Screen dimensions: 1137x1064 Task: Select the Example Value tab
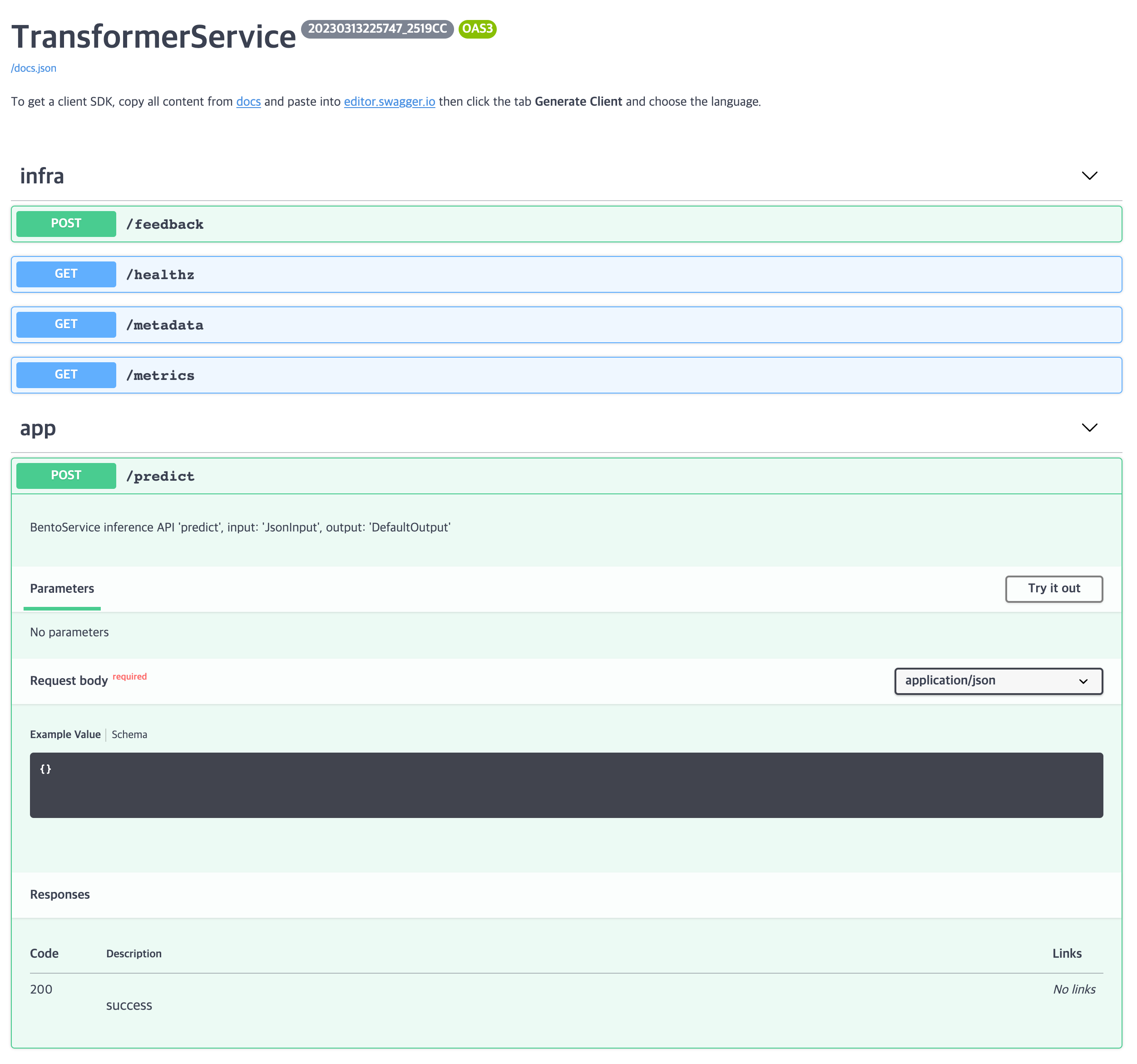(65, 734)
